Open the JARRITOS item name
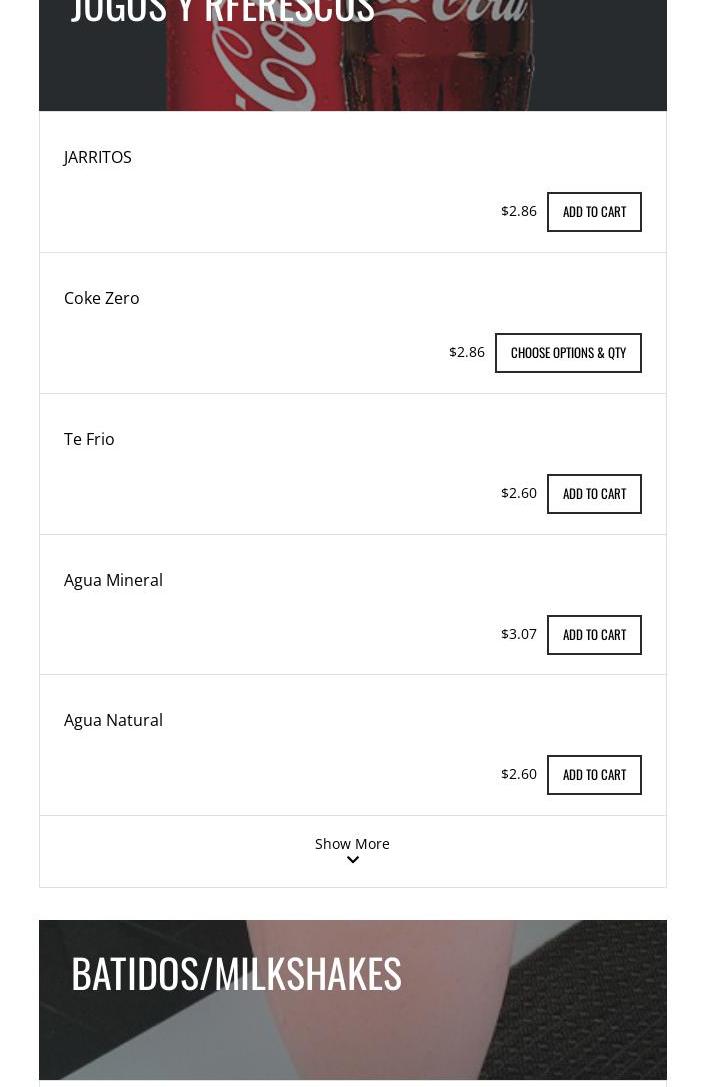The width and height of the screenshot is (705, 1087). click(98, 157)
